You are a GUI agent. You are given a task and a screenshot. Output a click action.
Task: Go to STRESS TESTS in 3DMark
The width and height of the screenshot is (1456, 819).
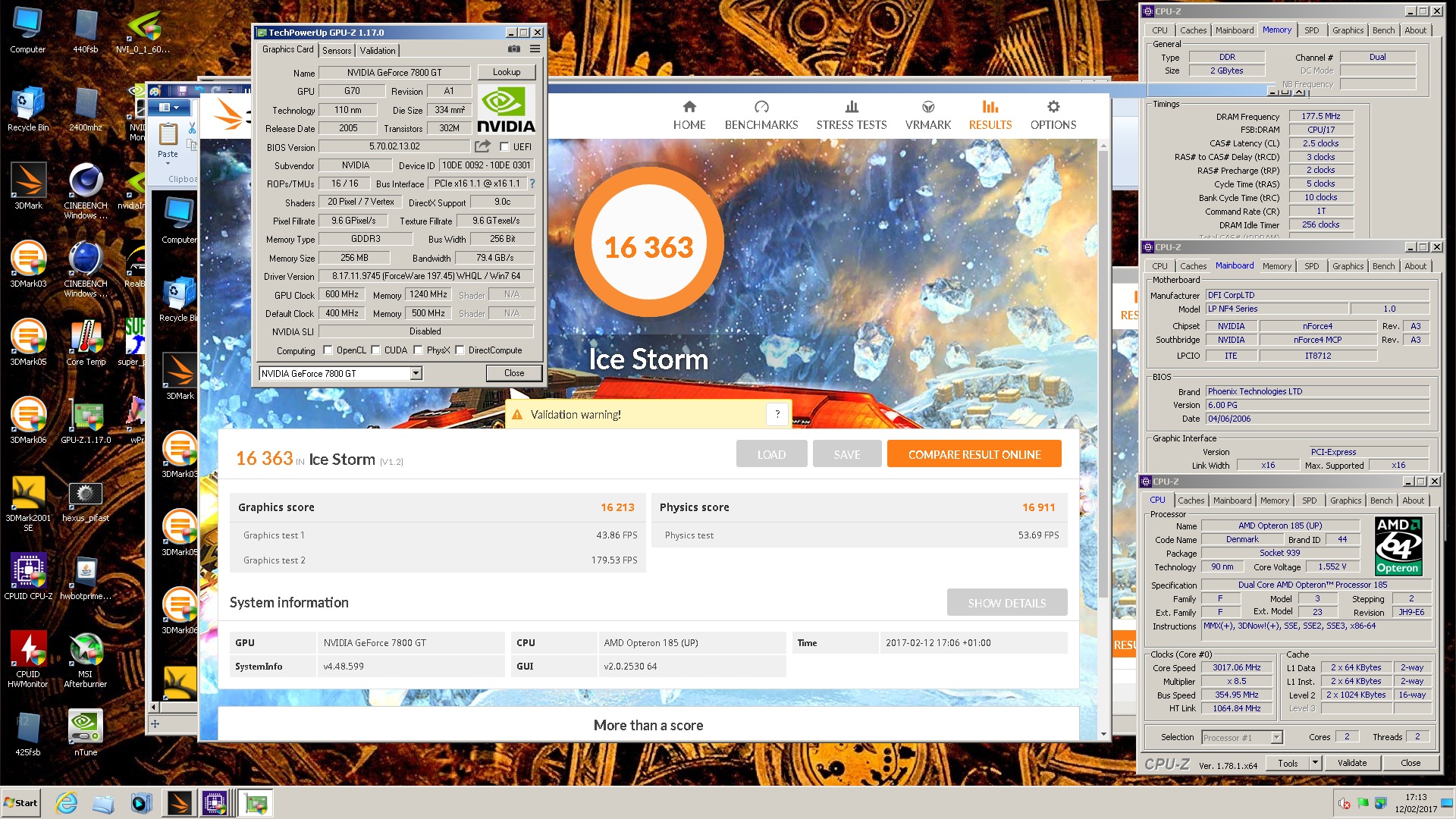[851, 115]
